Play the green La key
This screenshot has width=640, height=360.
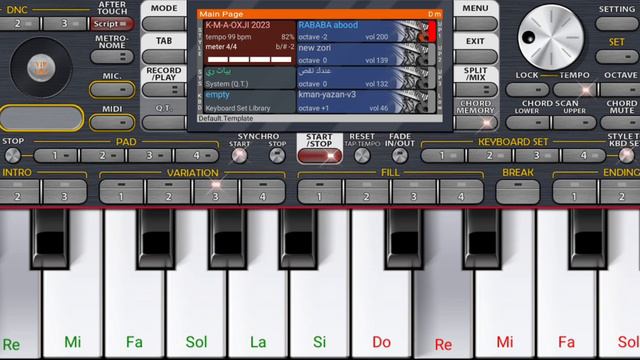(x=258, y=310)
